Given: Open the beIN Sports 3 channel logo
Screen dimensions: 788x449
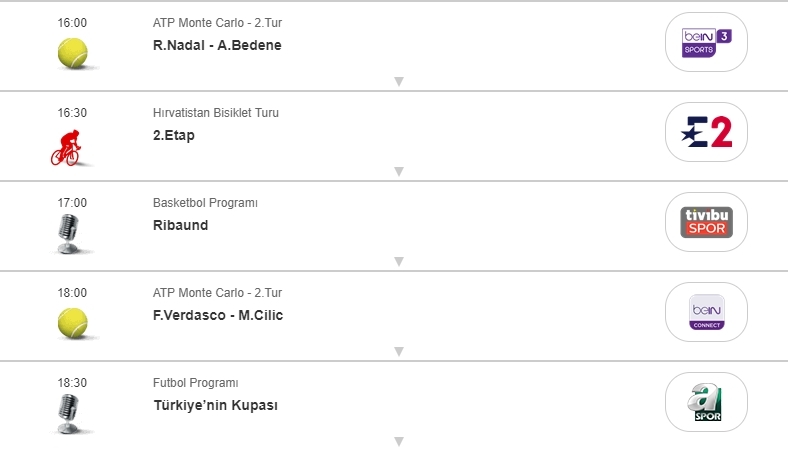Looking at the screenshot, I should pyautogui.click(x=706, y=42).
